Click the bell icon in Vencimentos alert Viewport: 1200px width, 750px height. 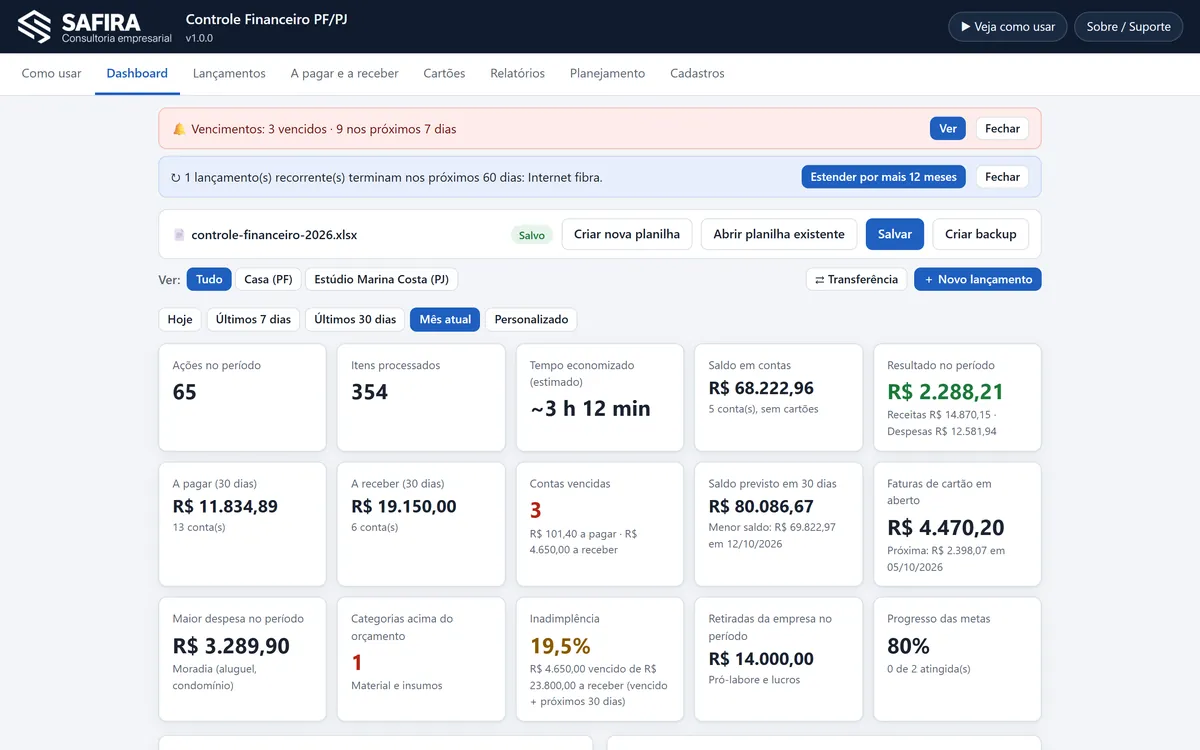tap(179, 129)
